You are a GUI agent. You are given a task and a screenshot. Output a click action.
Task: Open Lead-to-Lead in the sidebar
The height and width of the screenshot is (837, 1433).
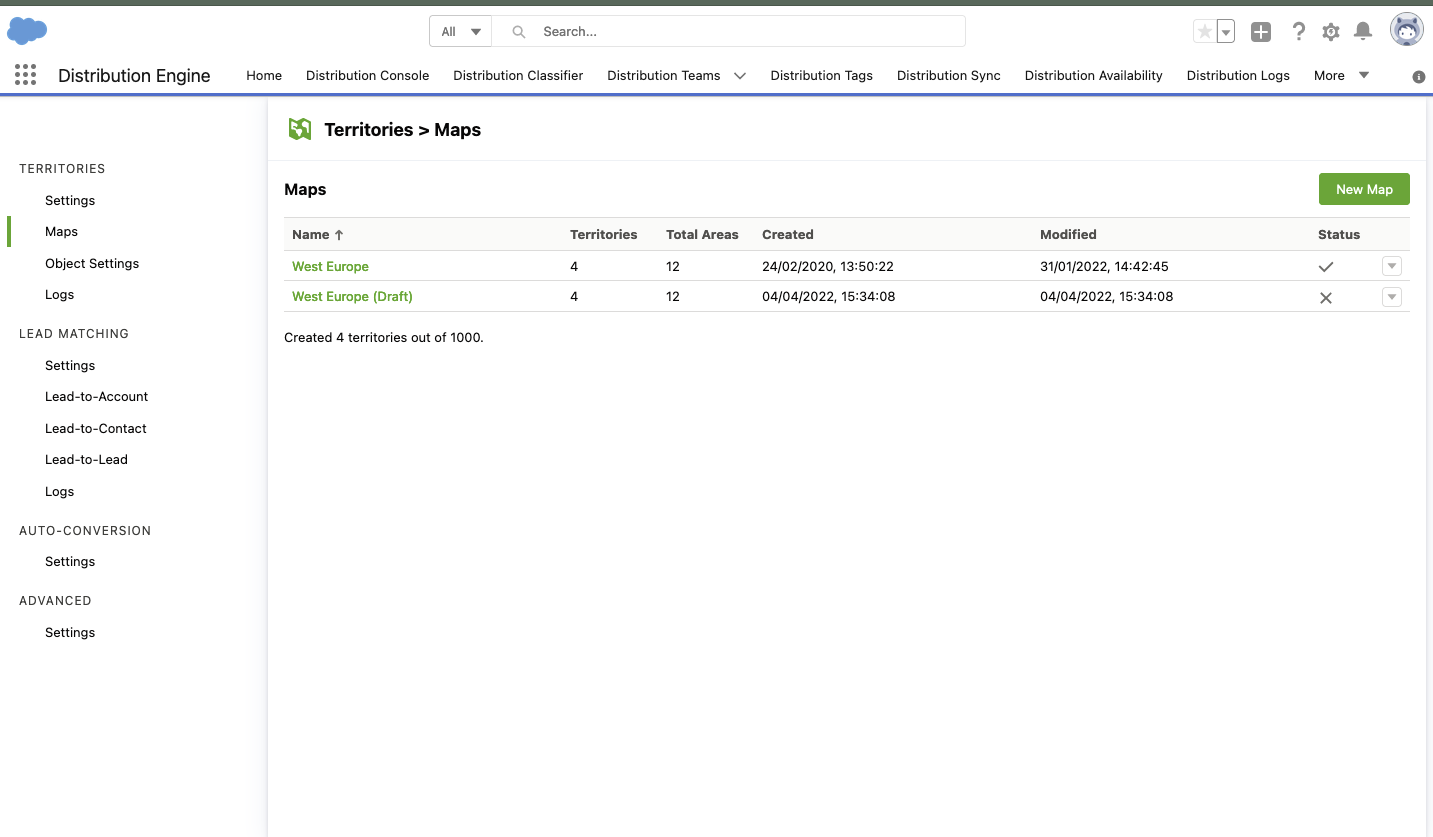pos(86,460)
